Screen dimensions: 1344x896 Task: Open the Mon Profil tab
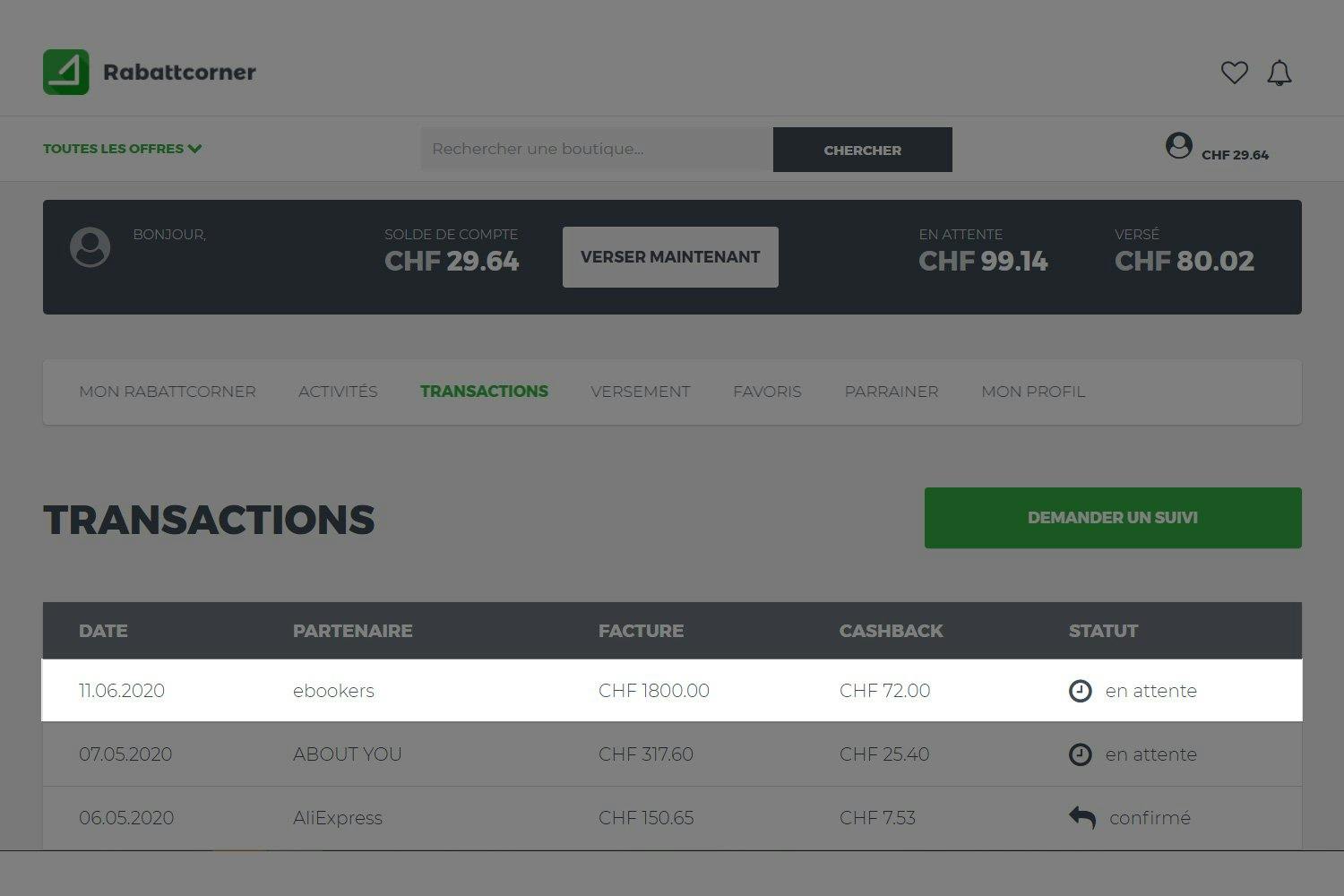point(1033,392)
